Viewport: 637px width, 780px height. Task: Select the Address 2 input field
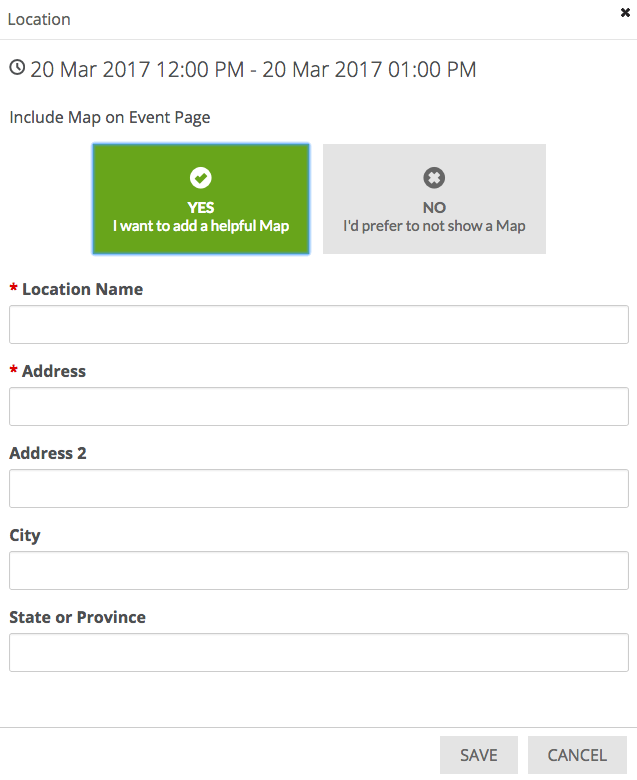point(319,489)
